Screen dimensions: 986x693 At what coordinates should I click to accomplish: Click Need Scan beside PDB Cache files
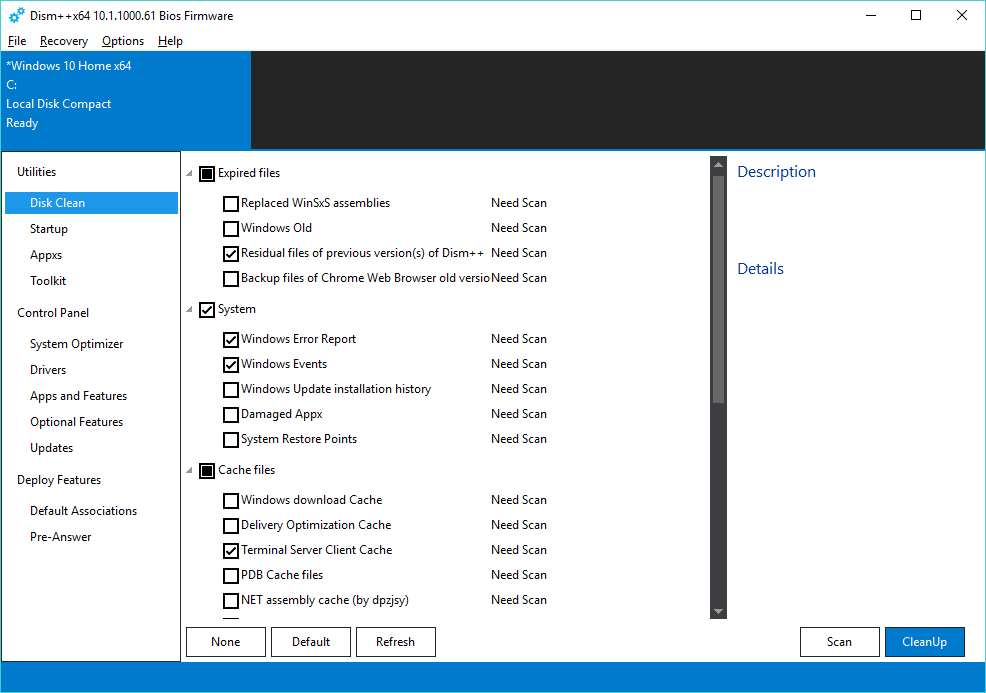519,575
